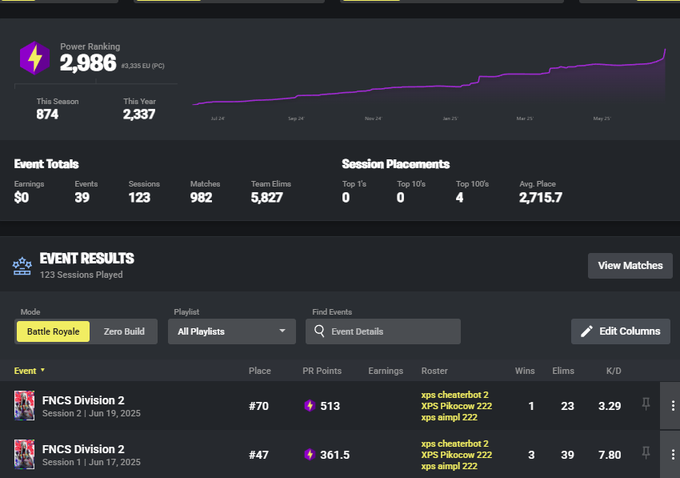Screen dimensions: 680x478
Task: Click the This Year value 2,337
Action: tap(139, 114)
